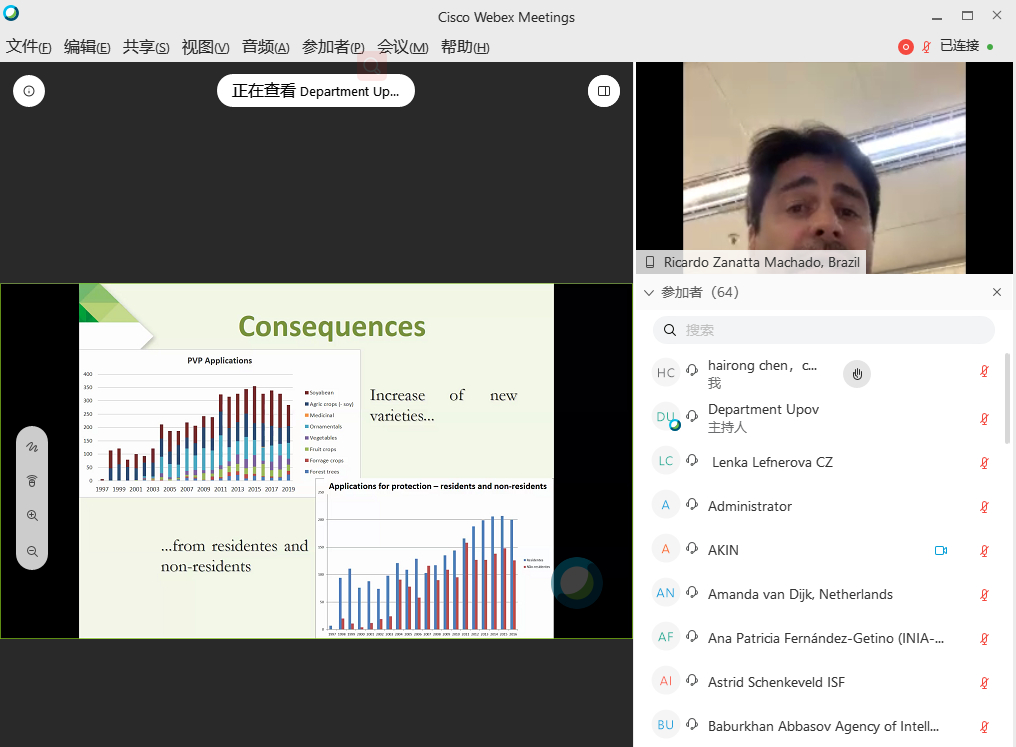Click the meeting info circle icon
Viewport: 1016px width, 747px height.
point(29,91)
